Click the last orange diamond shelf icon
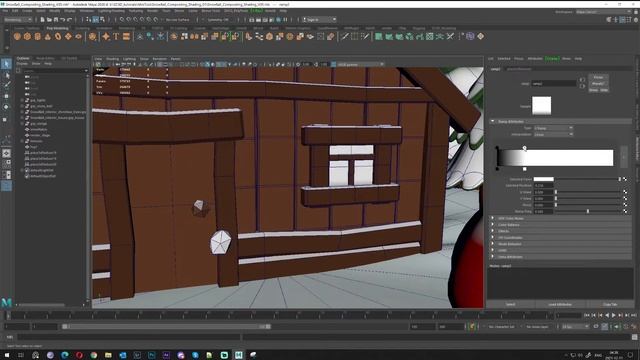The height and width of the screenshot is (360, 640). [x=480, y=37]
